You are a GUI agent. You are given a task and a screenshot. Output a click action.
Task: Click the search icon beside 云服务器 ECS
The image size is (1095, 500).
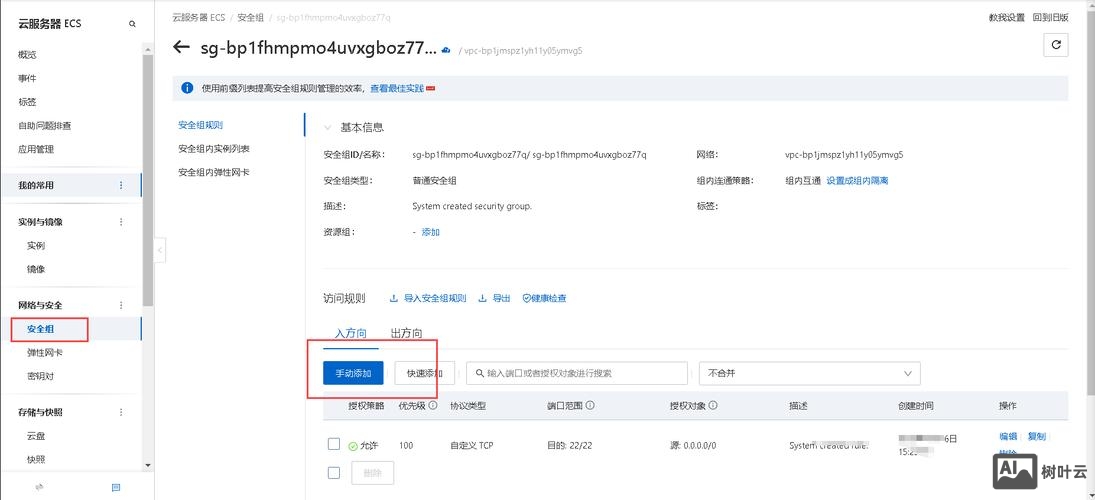pos(132,24)
